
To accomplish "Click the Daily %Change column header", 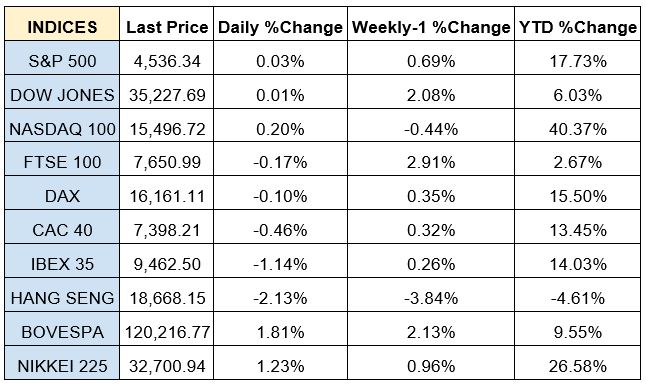I will click(x=280, y=27).
